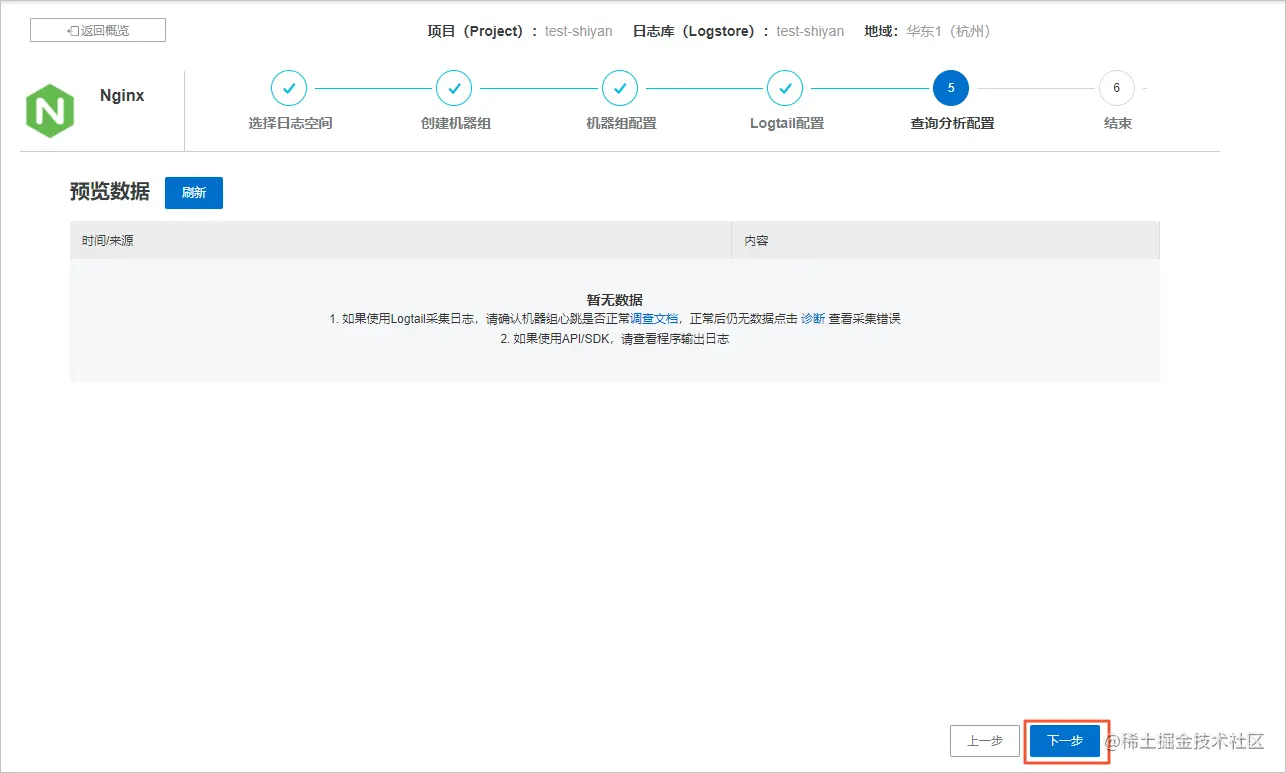This screenshot has width=1286, height=773.
Task: Click the 查询分析配置 step label
Action: 952,124
